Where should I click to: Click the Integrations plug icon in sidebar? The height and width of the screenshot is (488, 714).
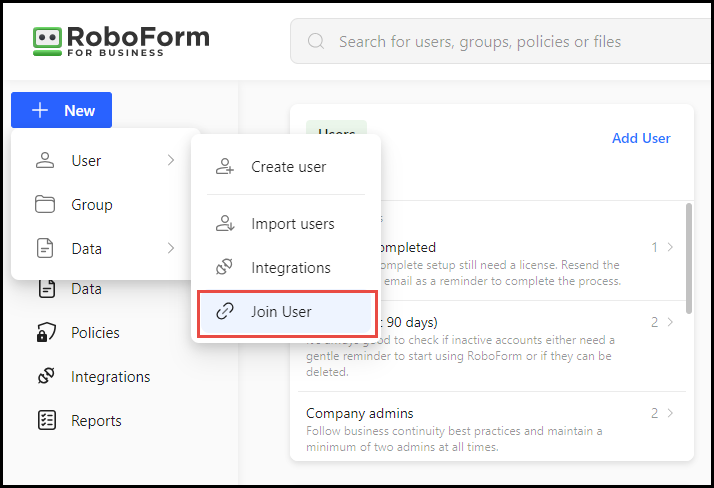pyautogui.click(x=46, y=377)
